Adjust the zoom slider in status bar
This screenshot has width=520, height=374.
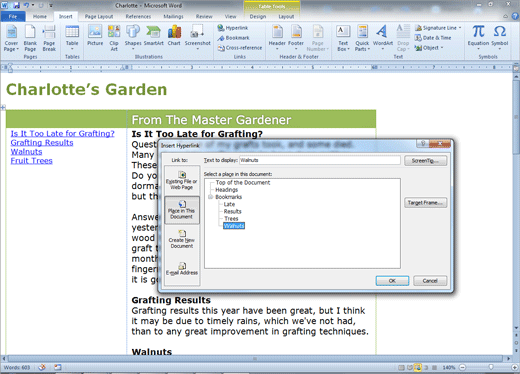(x=491, y=367)
